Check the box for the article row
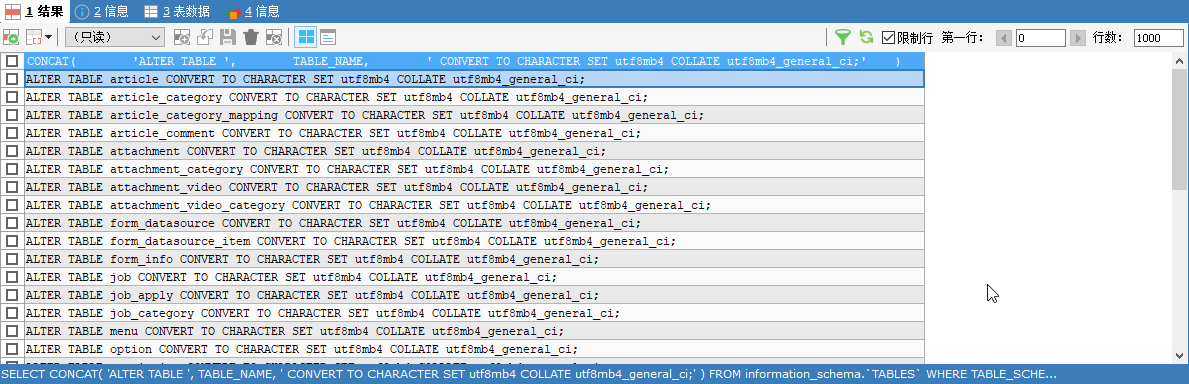Image resolution: width=1189 pixels, height=384 pixels. tap(12, 79)
